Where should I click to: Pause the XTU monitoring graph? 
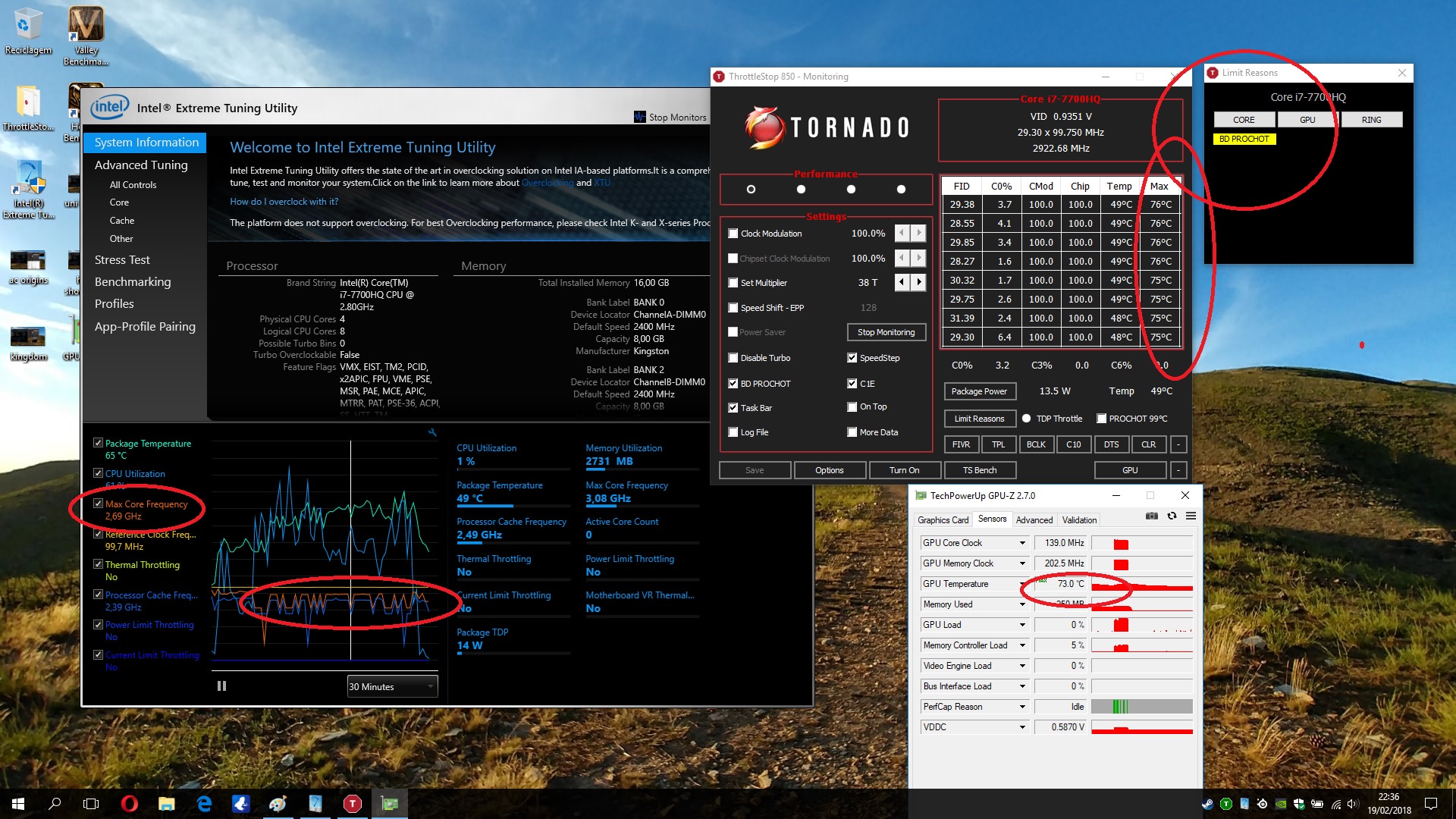pos(221,686)
